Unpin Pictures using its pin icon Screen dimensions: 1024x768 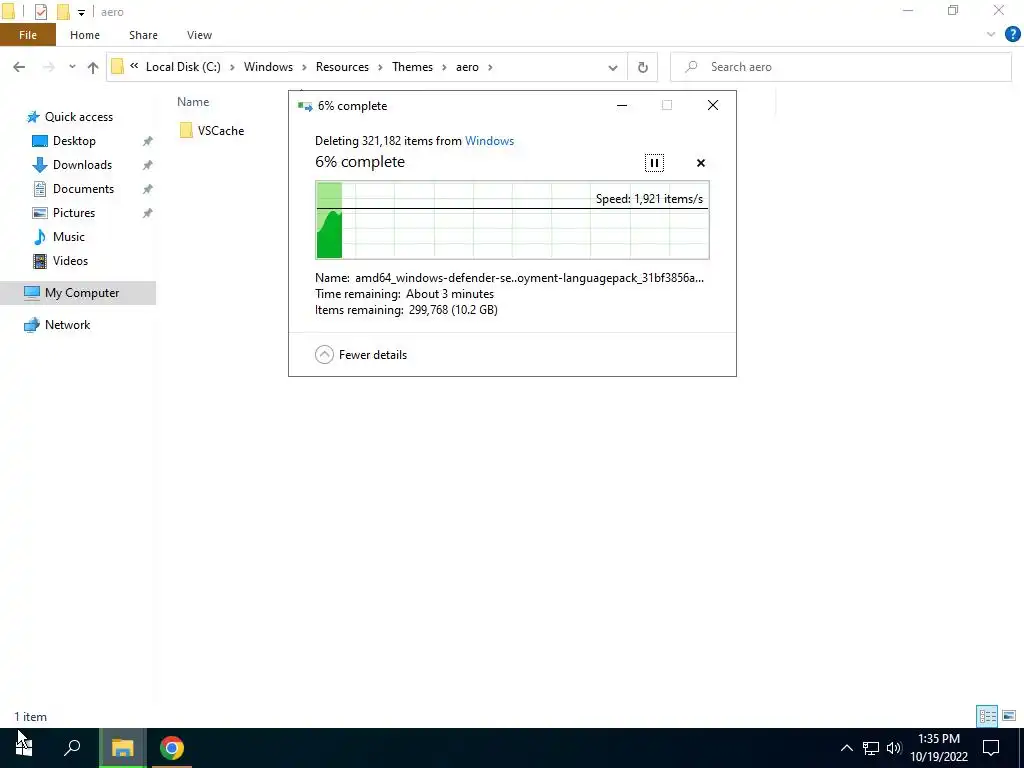(148, 213)
